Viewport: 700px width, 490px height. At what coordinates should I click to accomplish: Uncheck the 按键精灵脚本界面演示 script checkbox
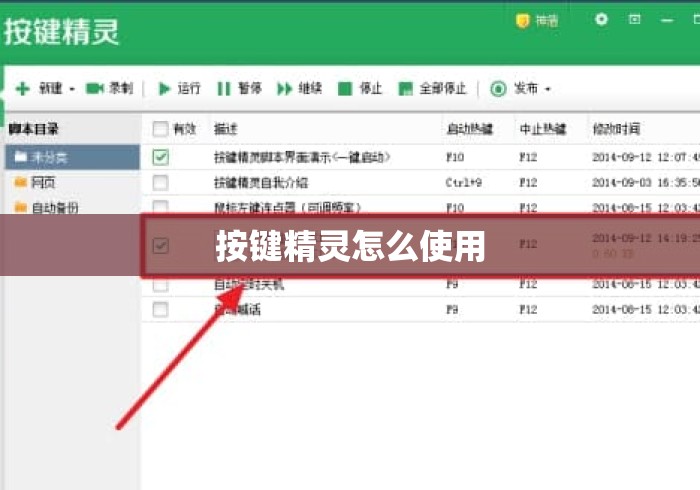[x=160, y=157]
